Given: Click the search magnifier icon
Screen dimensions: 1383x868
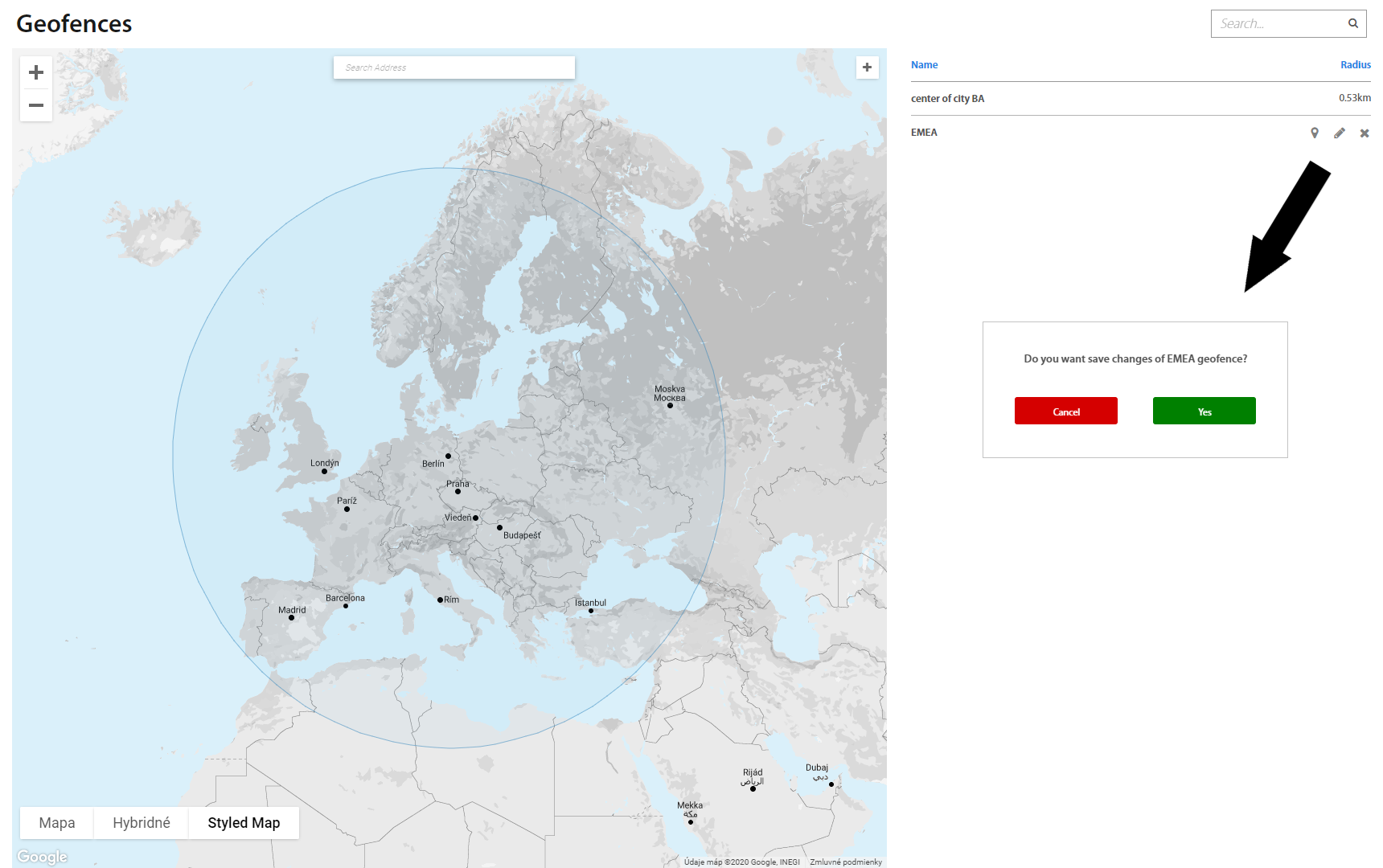Looking at the screenshot, I should tap(1353, 23).
